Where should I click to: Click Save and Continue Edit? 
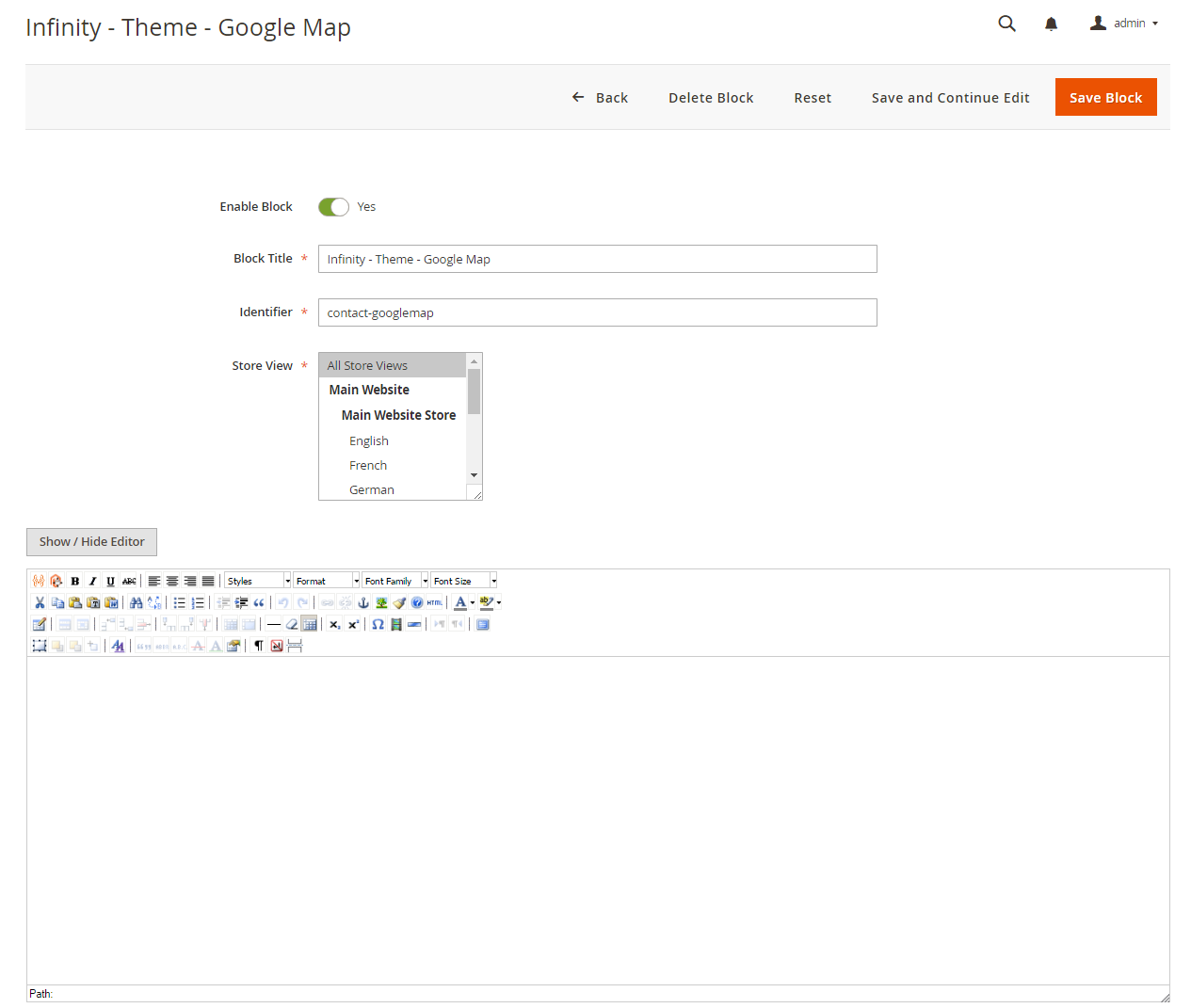[x=950, y=98]
